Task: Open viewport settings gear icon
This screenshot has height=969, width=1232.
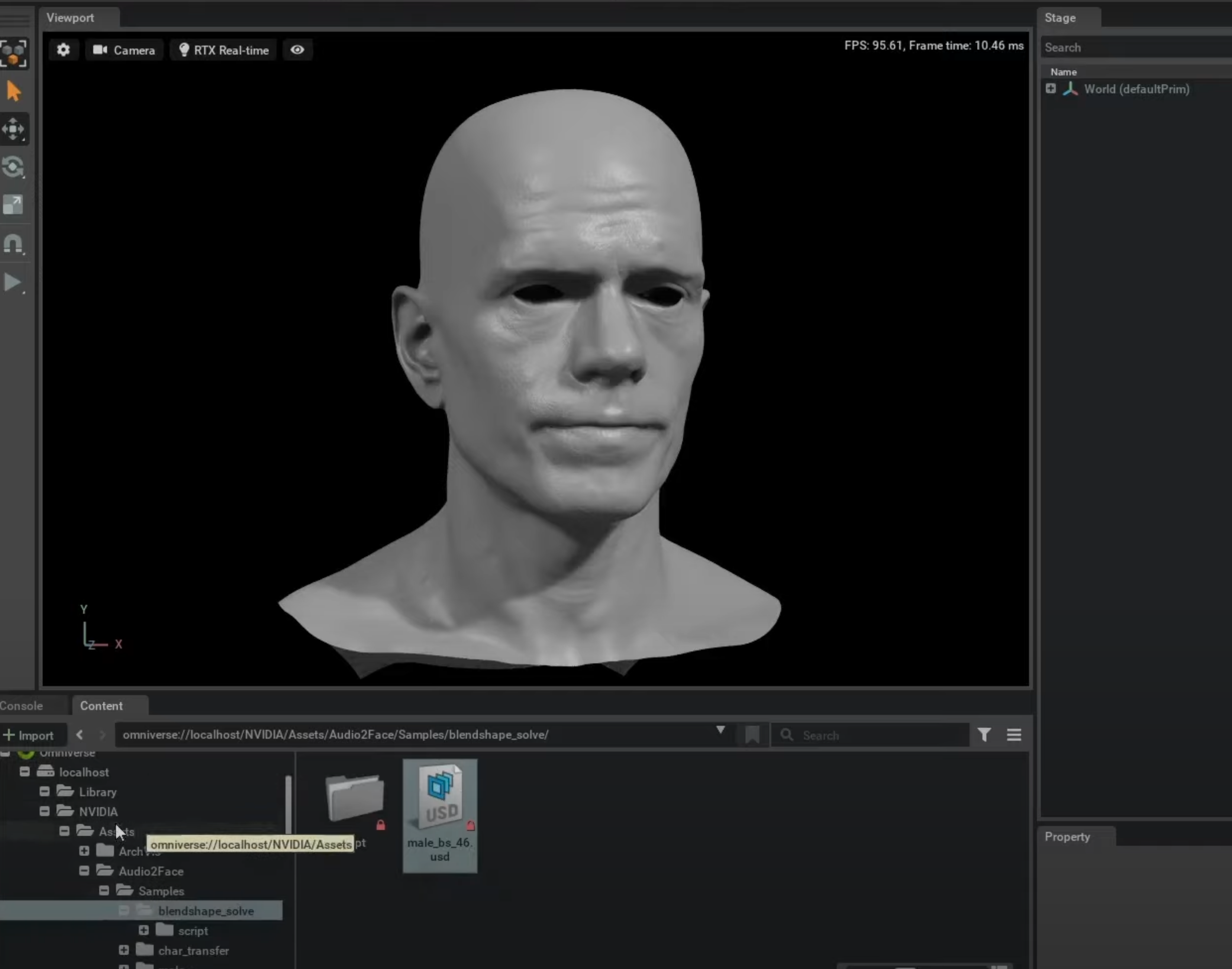Action: [x=63, y=50]
